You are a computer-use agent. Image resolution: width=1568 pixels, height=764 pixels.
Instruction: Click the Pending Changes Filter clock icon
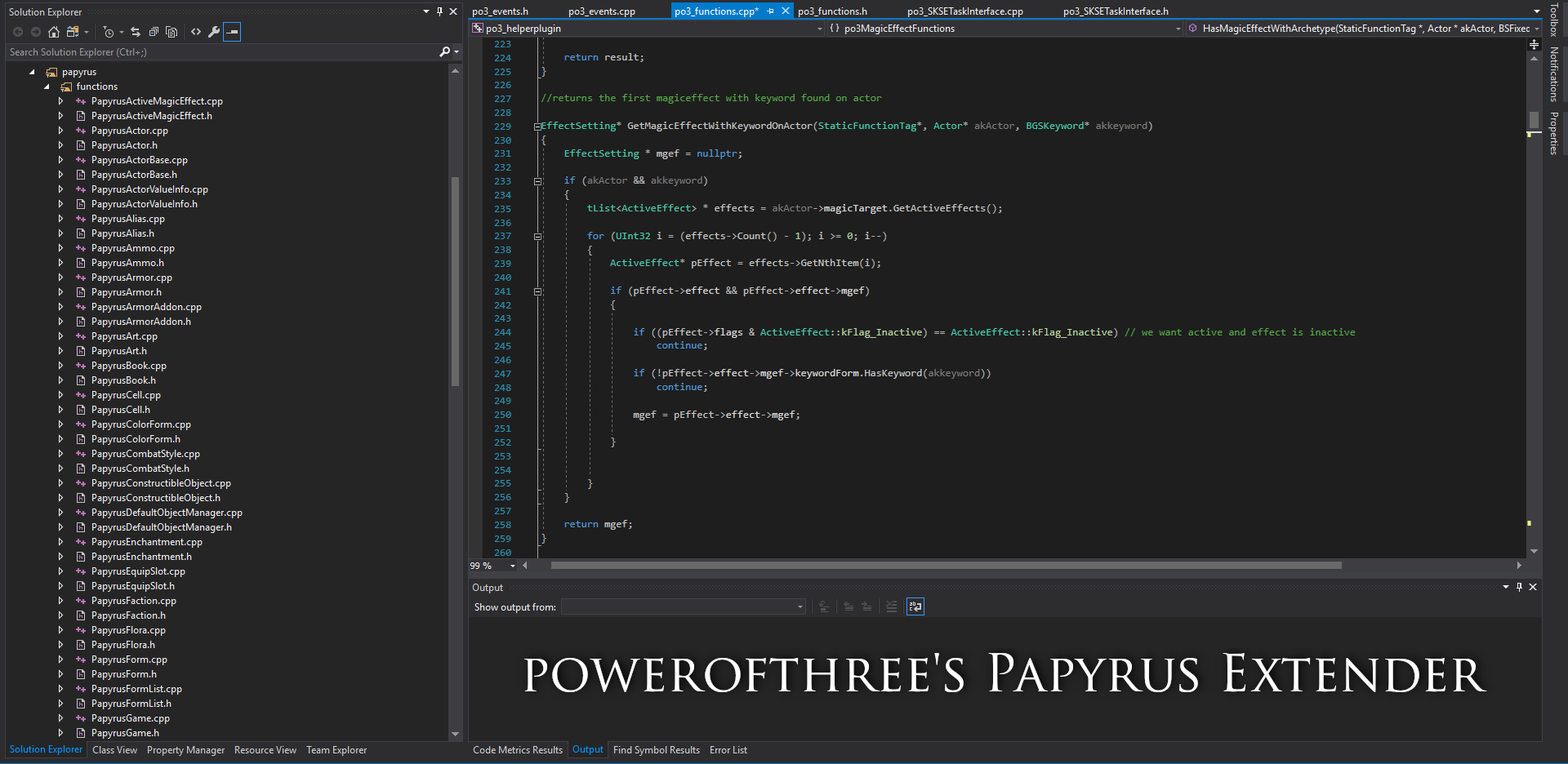(109, 32)
